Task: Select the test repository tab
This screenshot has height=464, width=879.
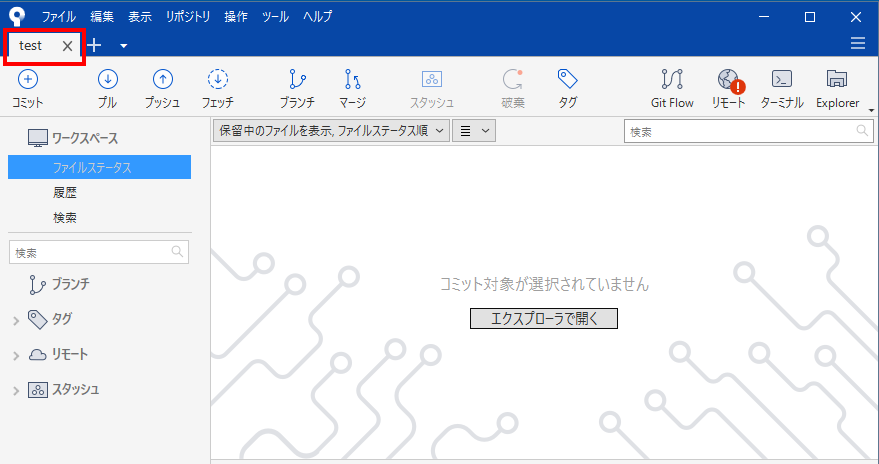Action: [31, 45]
